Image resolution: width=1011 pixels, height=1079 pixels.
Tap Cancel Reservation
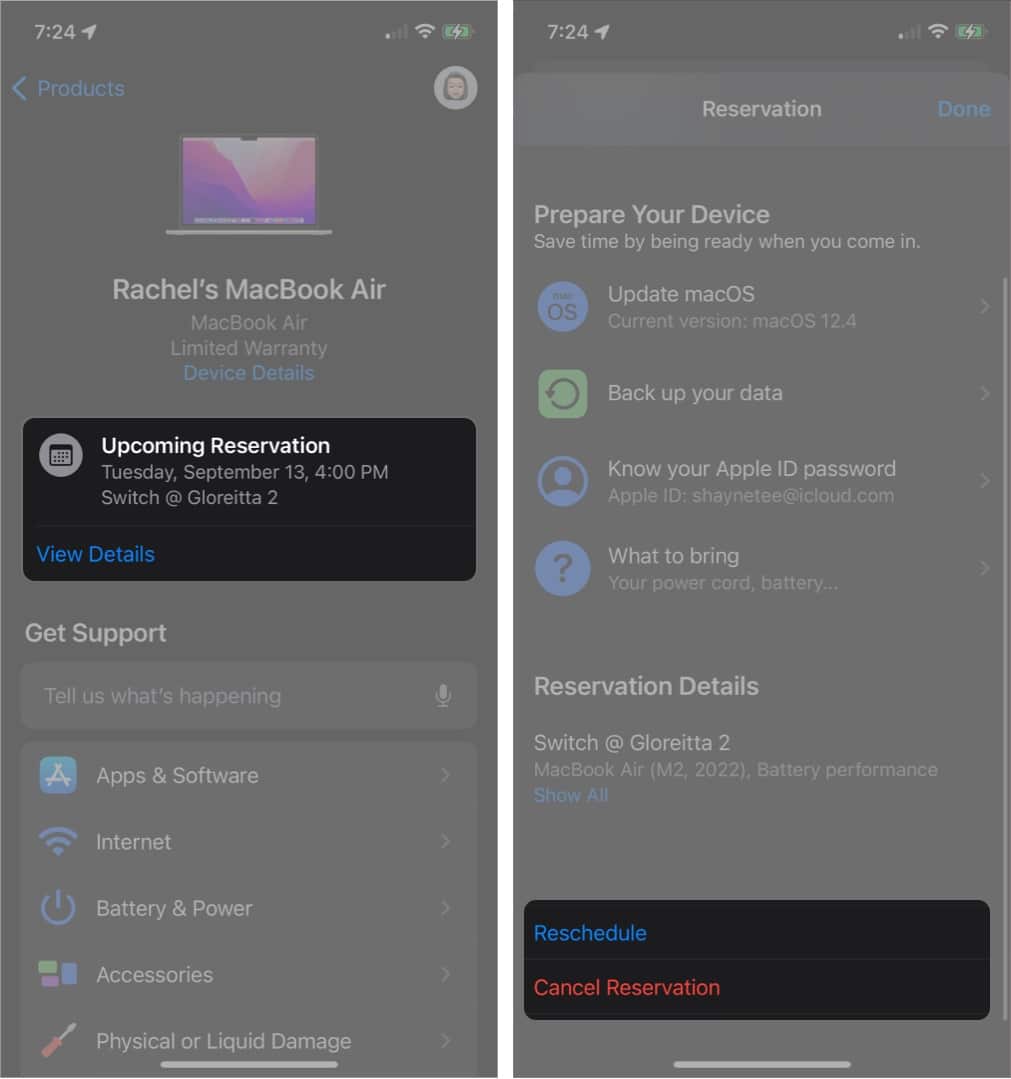coord(627,987)
